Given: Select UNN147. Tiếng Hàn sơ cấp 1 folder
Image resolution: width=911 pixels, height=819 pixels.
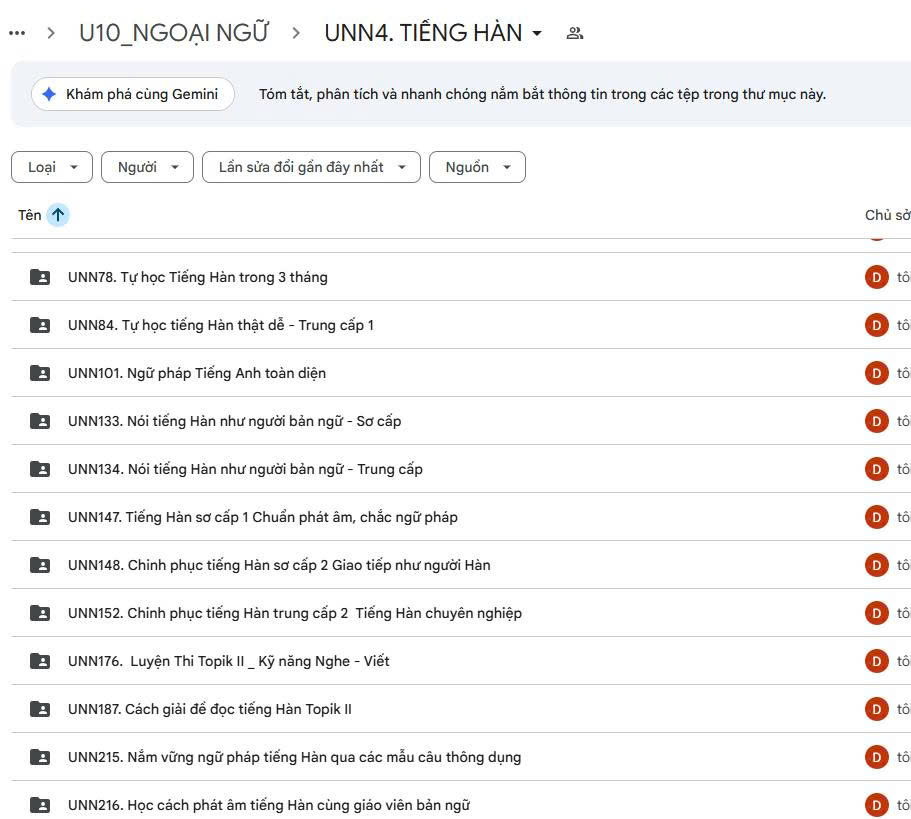Looking at the screenshot, I should [263, 517].
